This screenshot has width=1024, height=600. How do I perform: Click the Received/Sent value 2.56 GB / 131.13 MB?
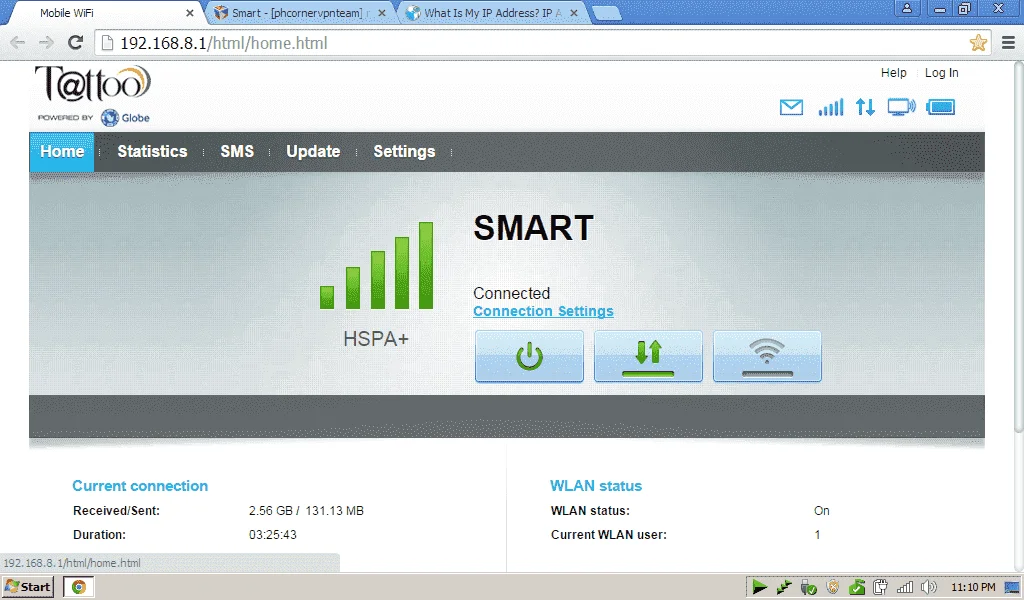pos(306,511)
